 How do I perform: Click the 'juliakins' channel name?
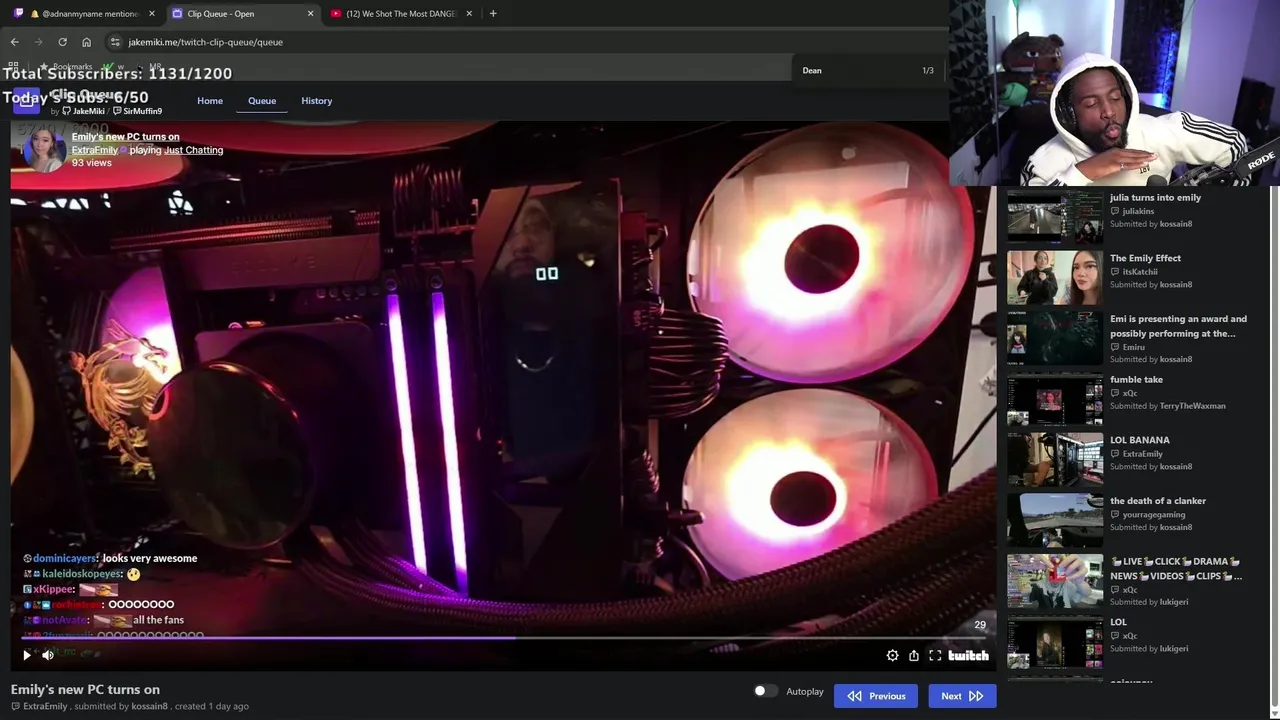(x=1138, y=212)
